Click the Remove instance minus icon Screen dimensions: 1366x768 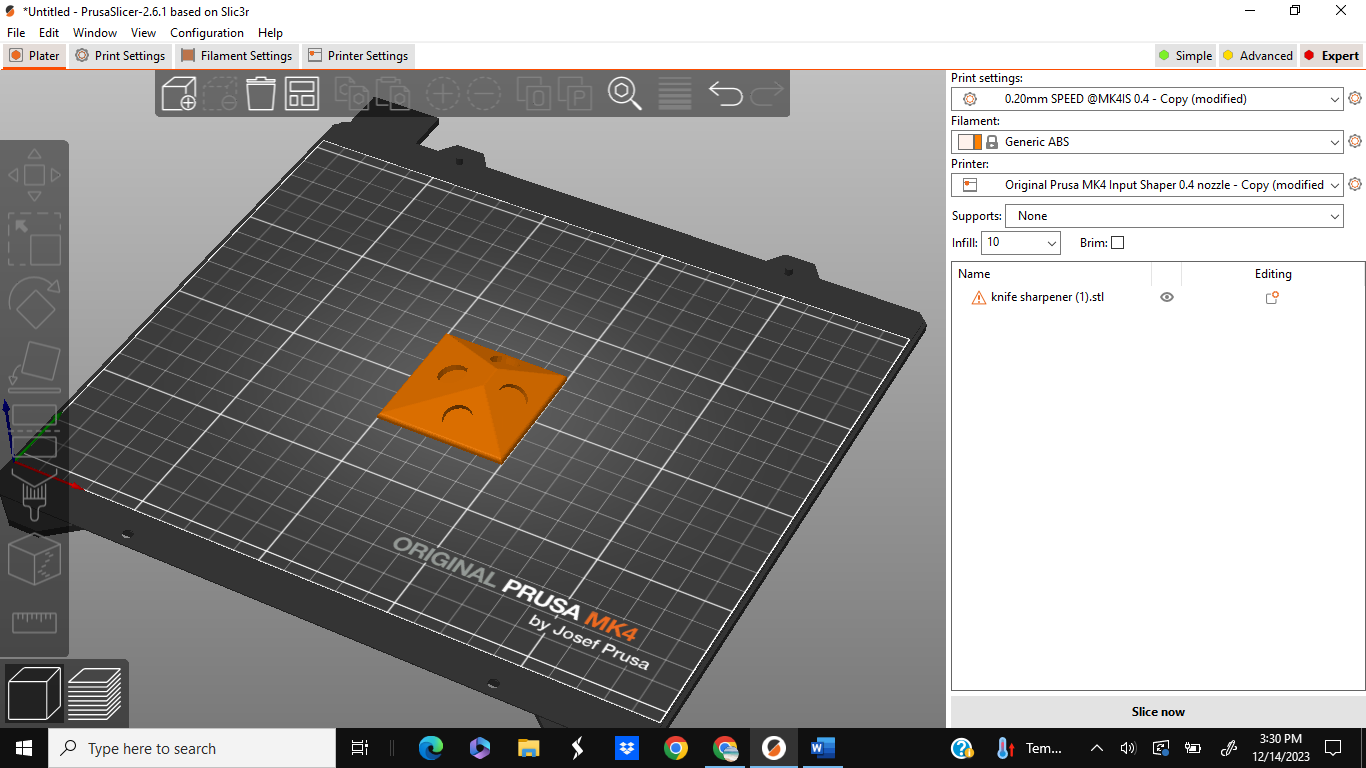point(483,94)
